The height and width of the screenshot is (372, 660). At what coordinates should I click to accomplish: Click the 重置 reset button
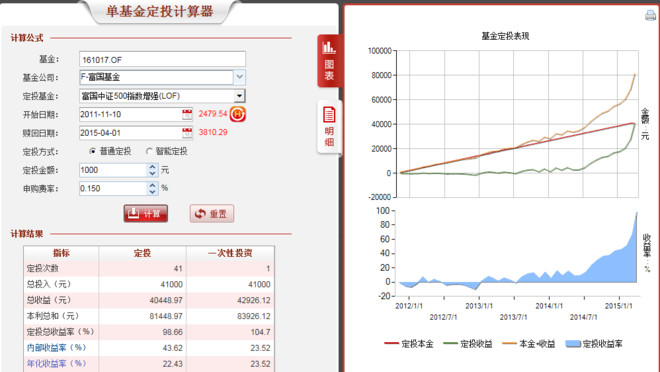coord(212,214)
